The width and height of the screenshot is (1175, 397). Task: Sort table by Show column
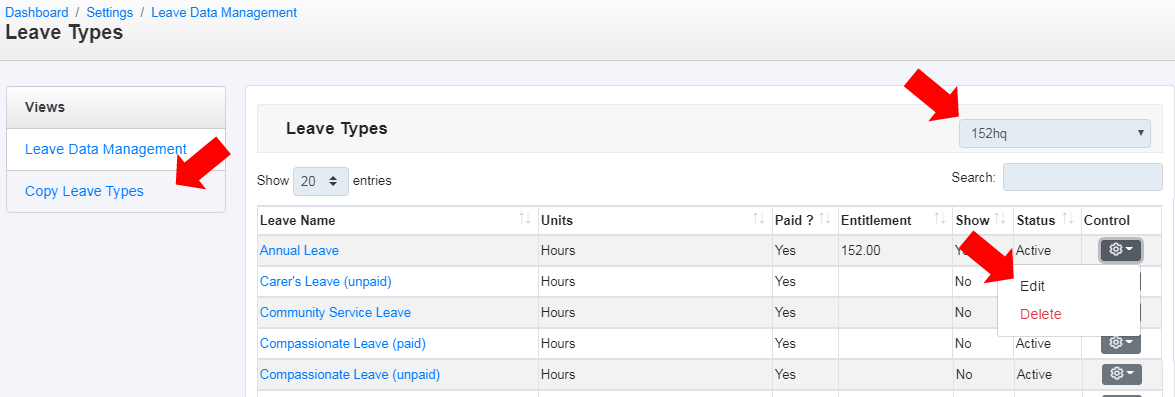(x=982, y=220)
